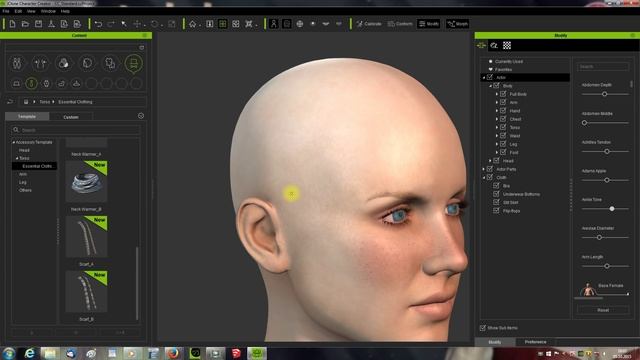Expand the Arm tree node

tap(497, 102)
